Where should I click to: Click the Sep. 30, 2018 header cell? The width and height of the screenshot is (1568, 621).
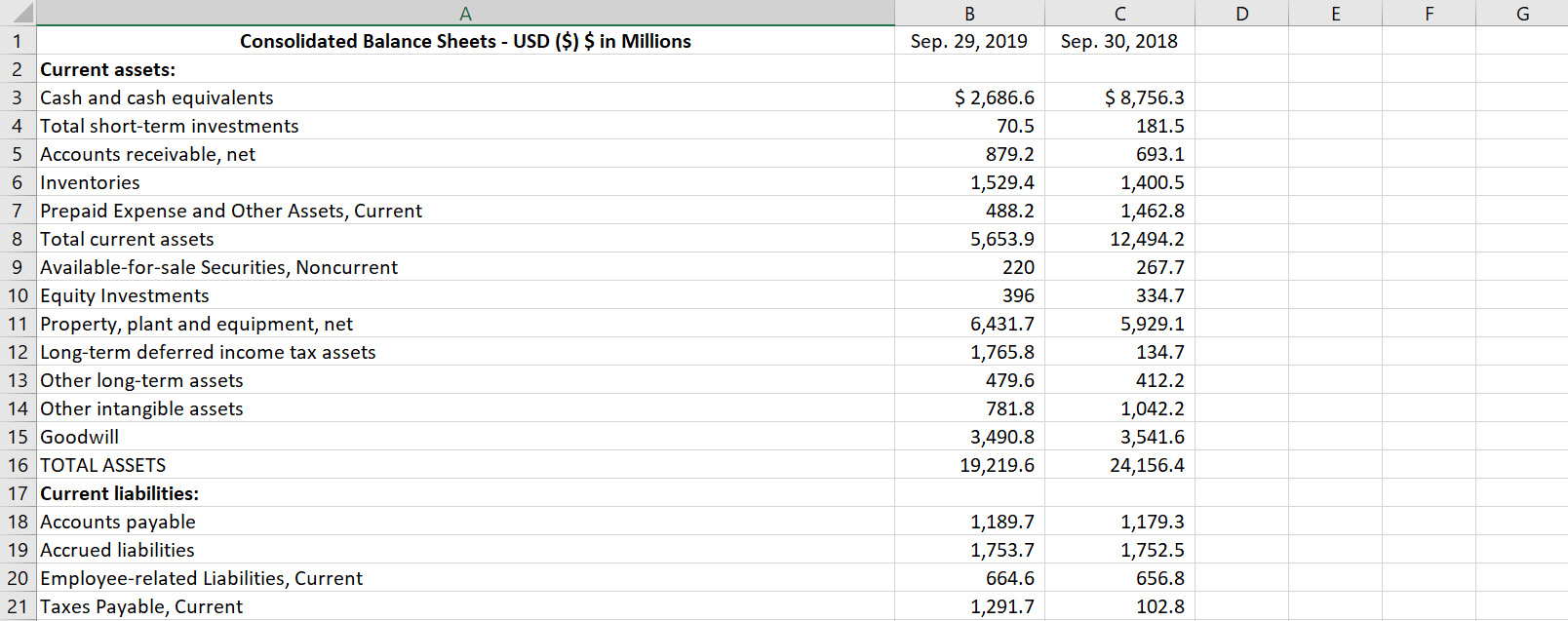[1119, 41]
